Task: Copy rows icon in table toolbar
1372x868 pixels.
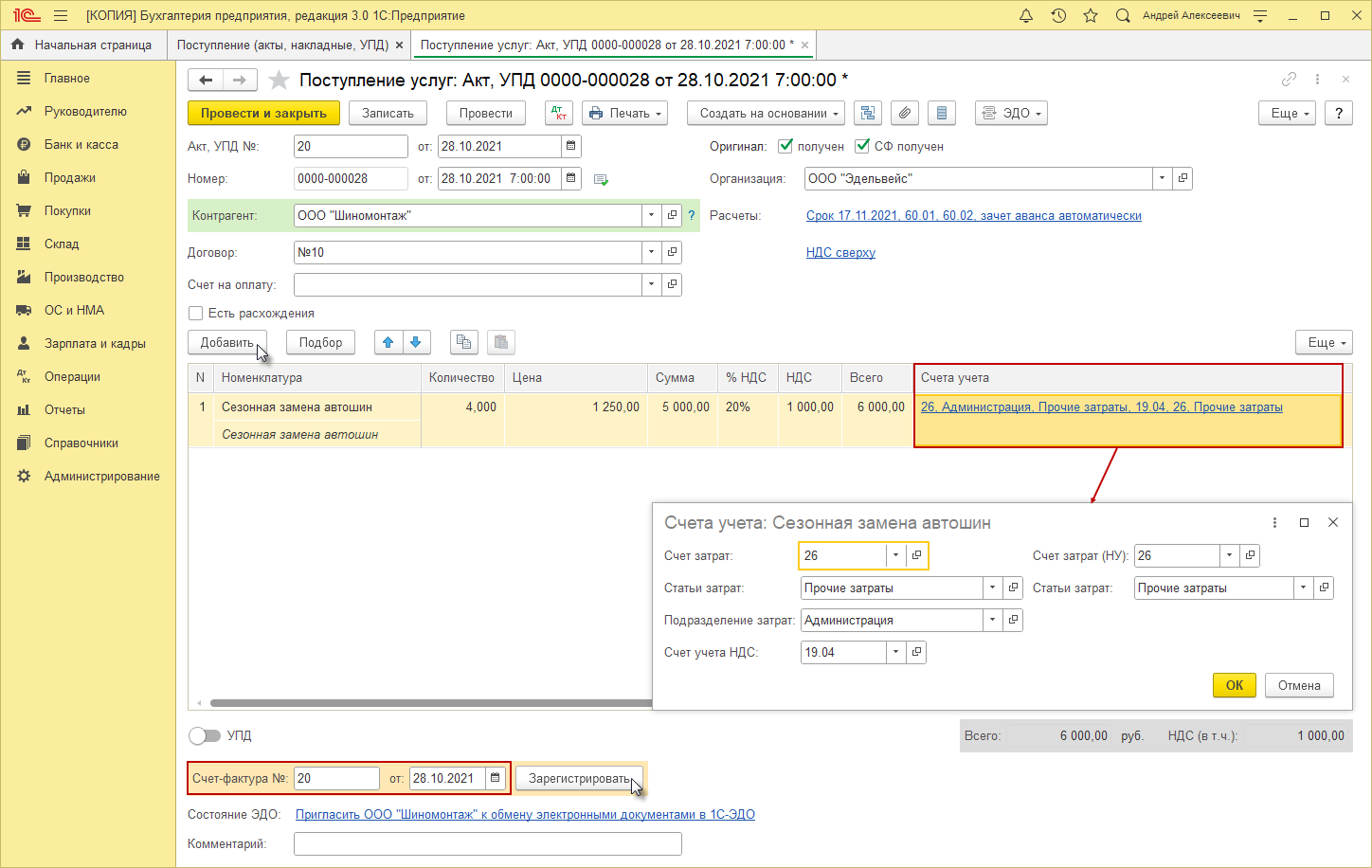Action: (x=463, y=342)
